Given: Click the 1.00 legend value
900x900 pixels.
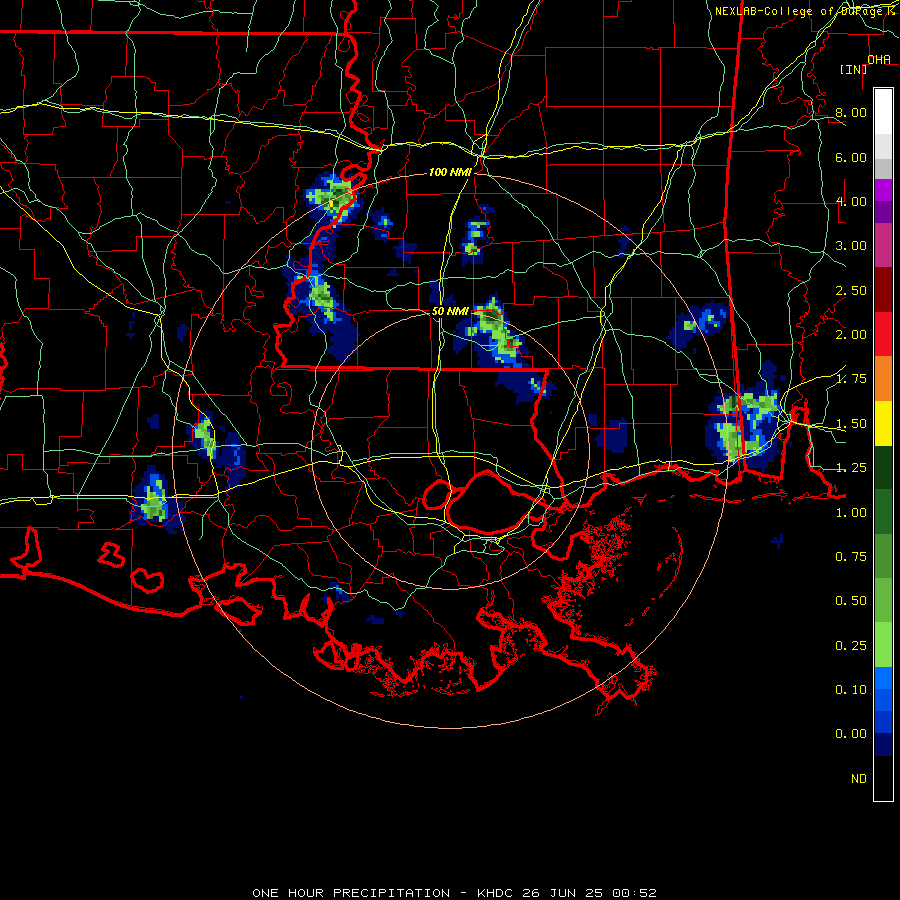Looking at the screenshot, I should pos(851,513).
